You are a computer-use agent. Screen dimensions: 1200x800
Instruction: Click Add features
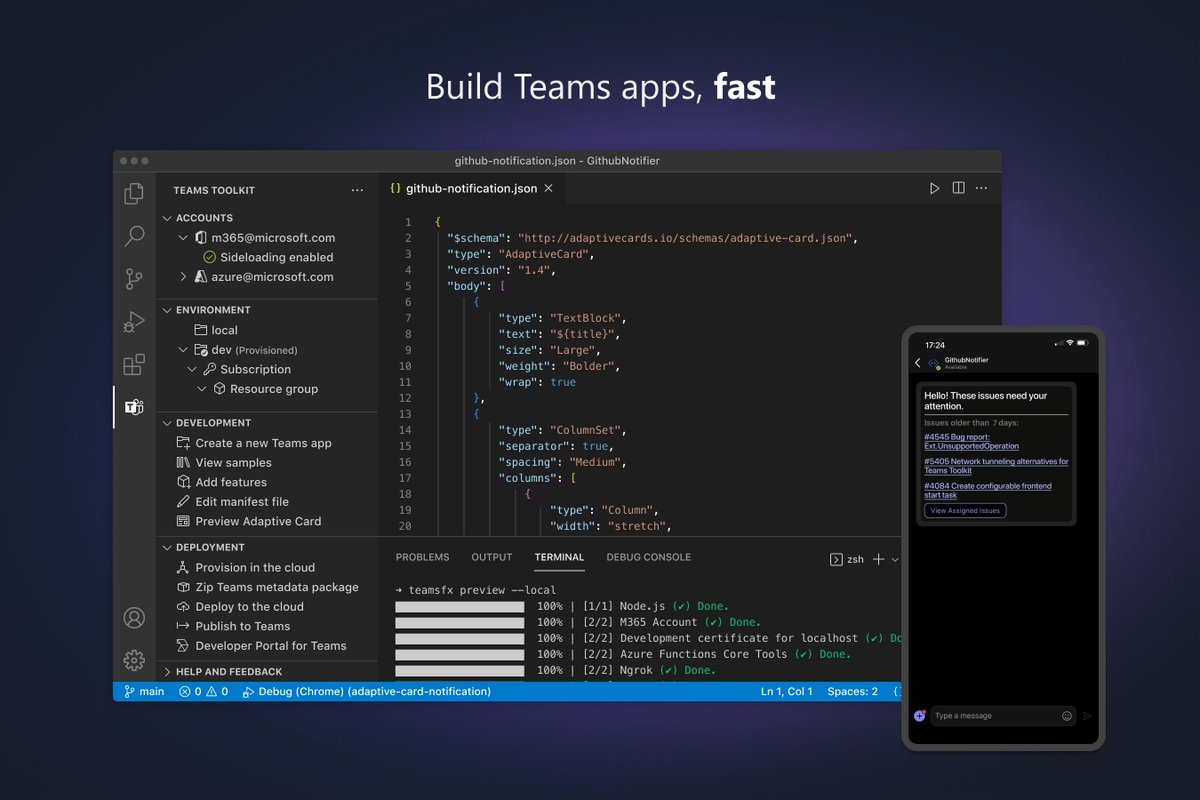(x=222, y=482)
